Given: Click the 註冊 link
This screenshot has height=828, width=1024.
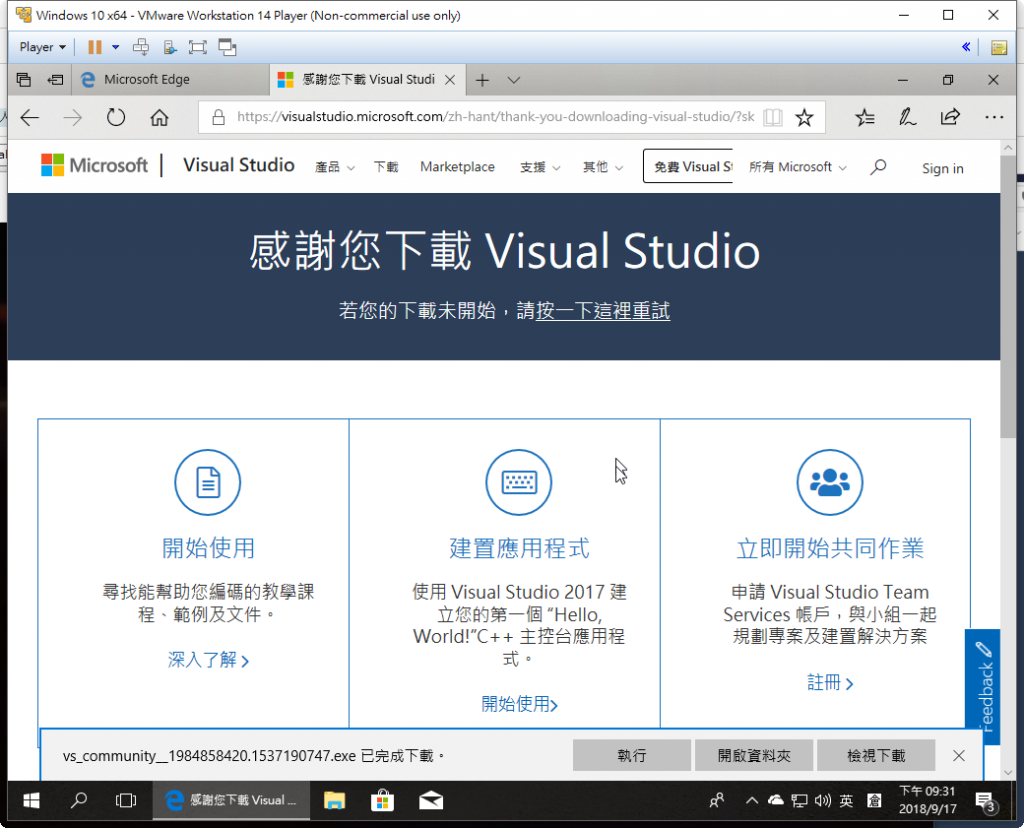Looking at the screenshot, I should tap(829, 682).
